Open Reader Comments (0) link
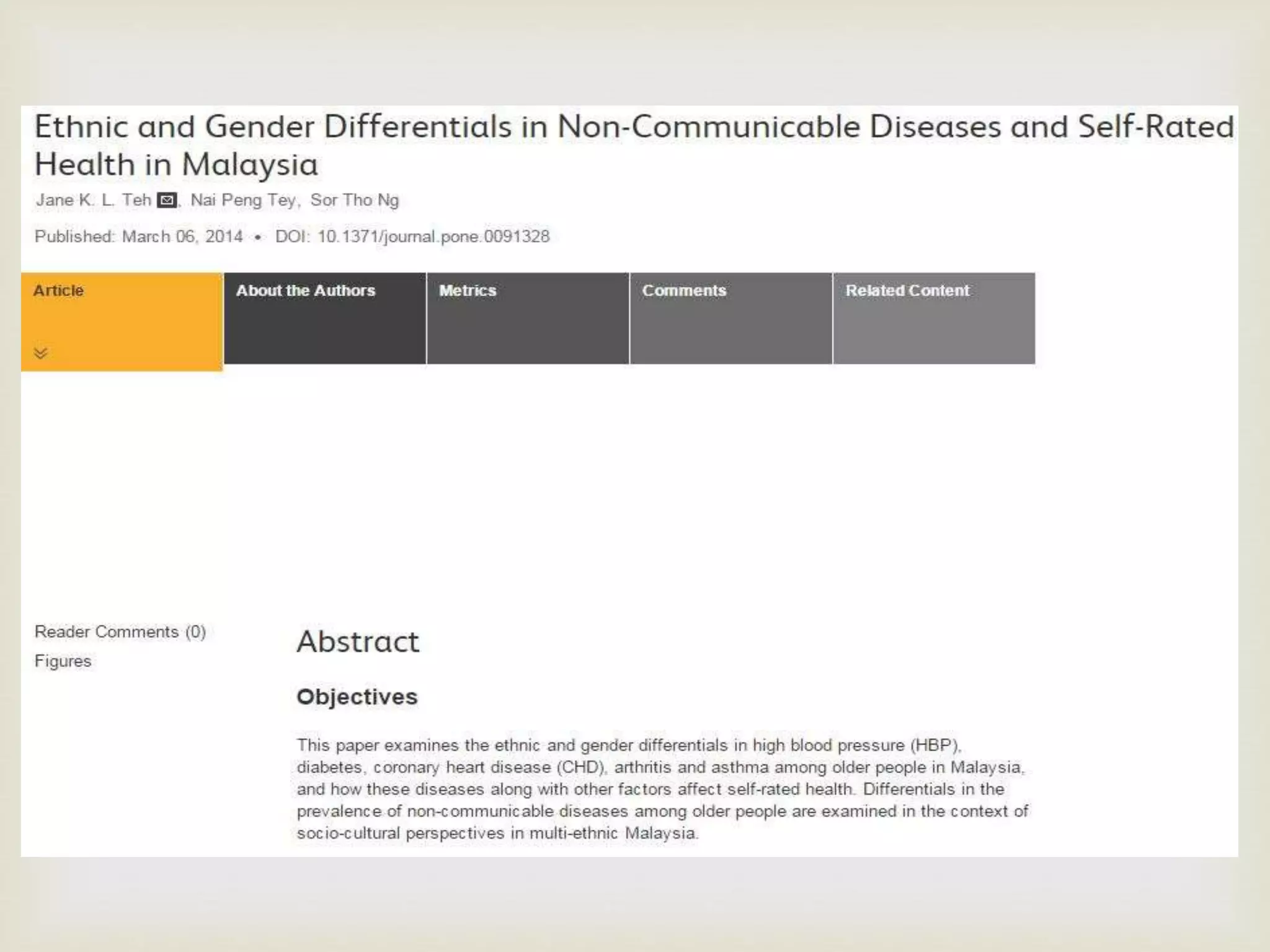 coord(120,632)
